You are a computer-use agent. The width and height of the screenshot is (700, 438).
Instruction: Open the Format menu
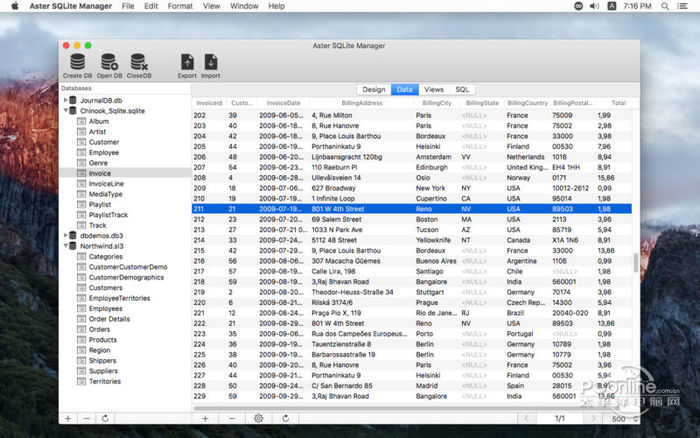pos(180,6)
